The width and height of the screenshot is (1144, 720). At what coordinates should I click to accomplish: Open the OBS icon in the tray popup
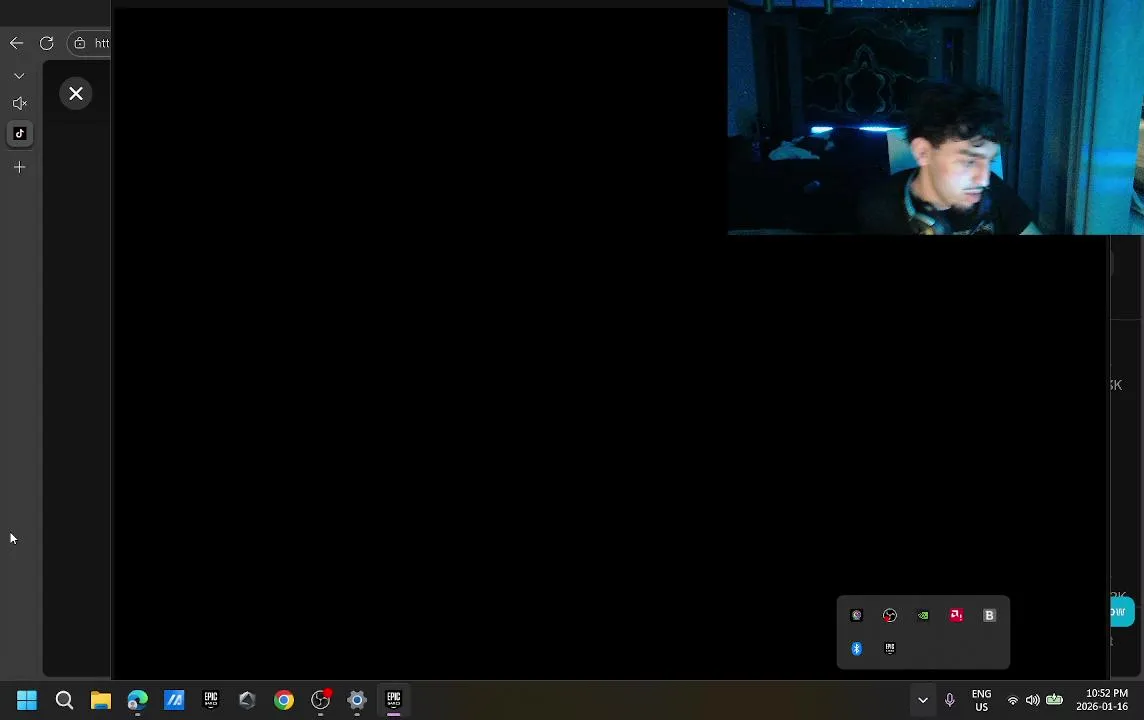coord(889,616)
